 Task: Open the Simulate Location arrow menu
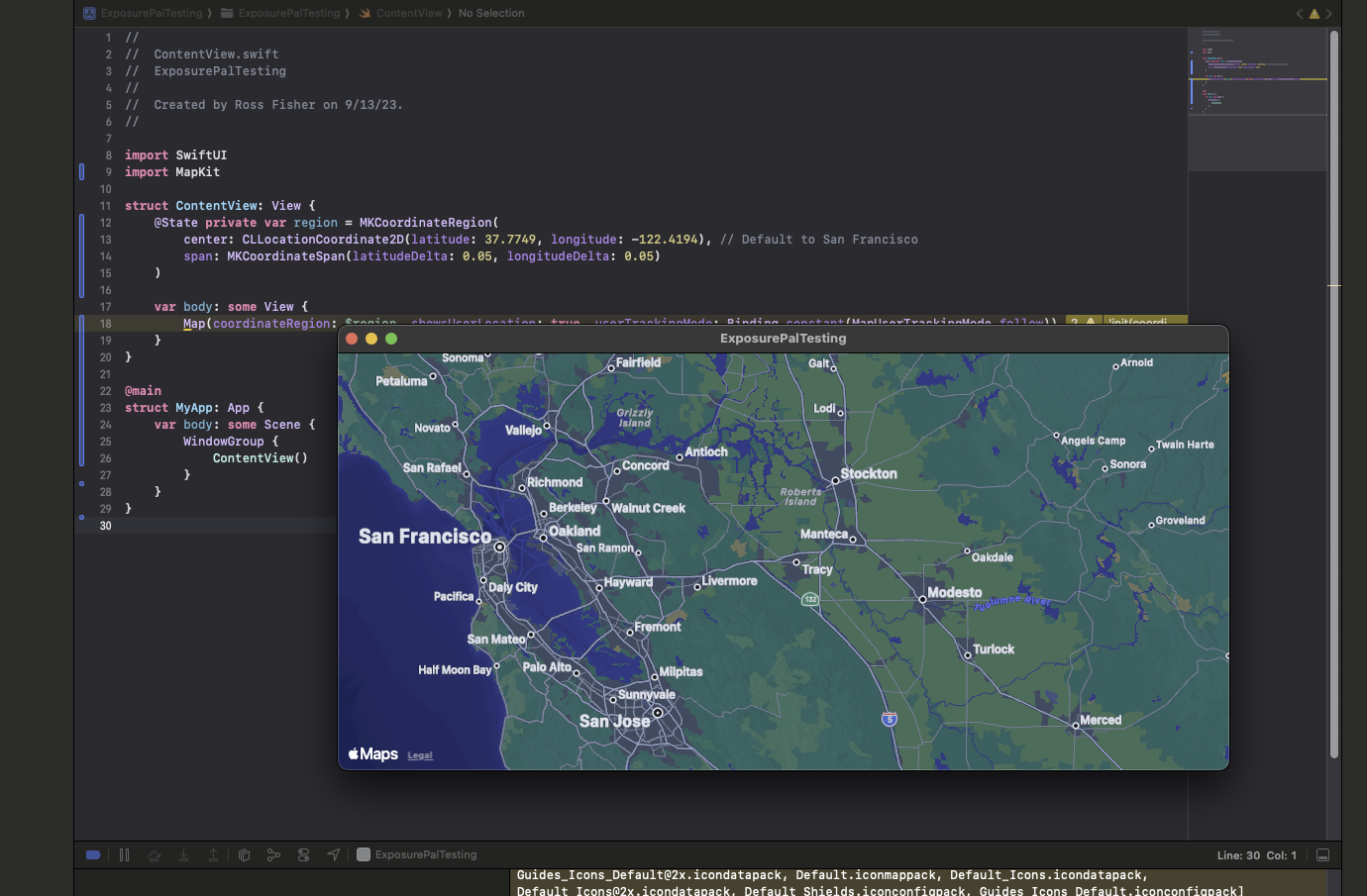point(333,854)
